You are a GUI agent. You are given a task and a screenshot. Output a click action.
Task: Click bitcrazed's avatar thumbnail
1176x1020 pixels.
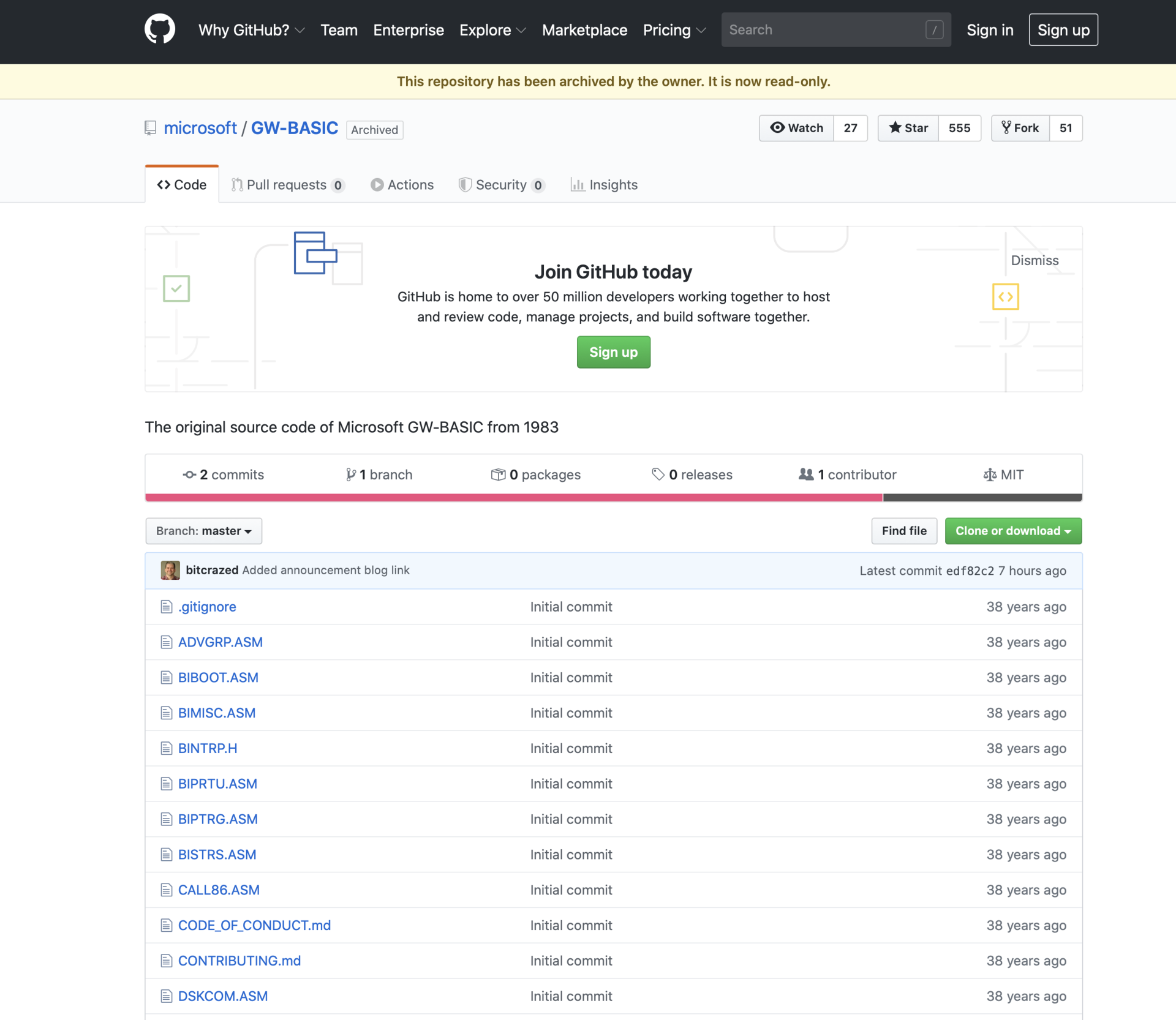tap(170, 570)
